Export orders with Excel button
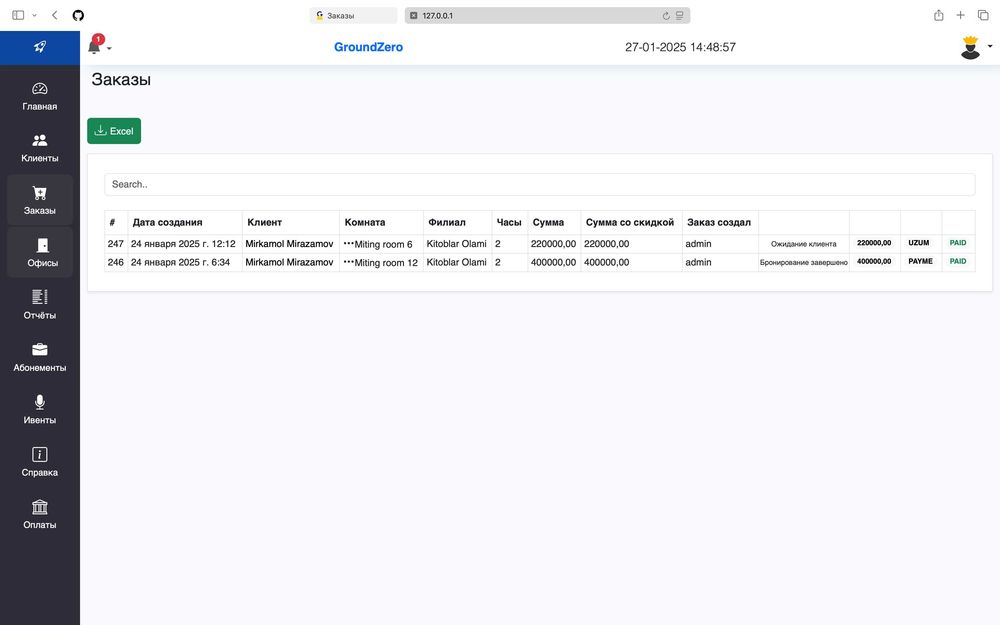Screen dimensions: 1000x625 point(114,131)
